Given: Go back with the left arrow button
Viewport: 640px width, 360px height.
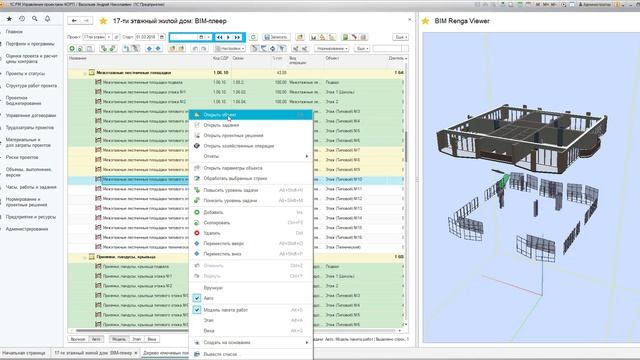Looking at the screenshot, I should pos(74,20).
